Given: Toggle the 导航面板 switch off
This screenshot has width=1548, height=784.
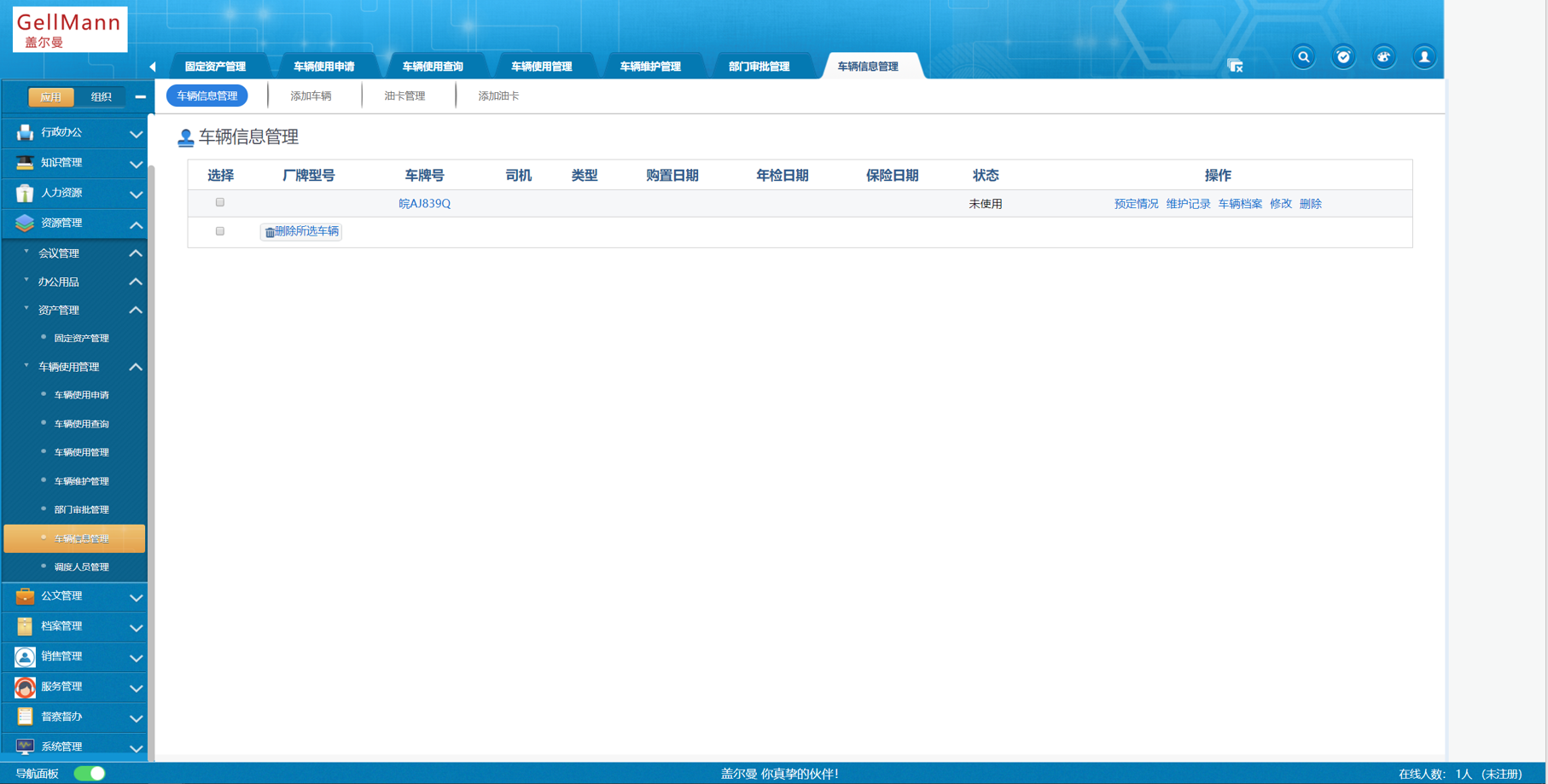Looking at the screenshot, I should tap(89, 774).
